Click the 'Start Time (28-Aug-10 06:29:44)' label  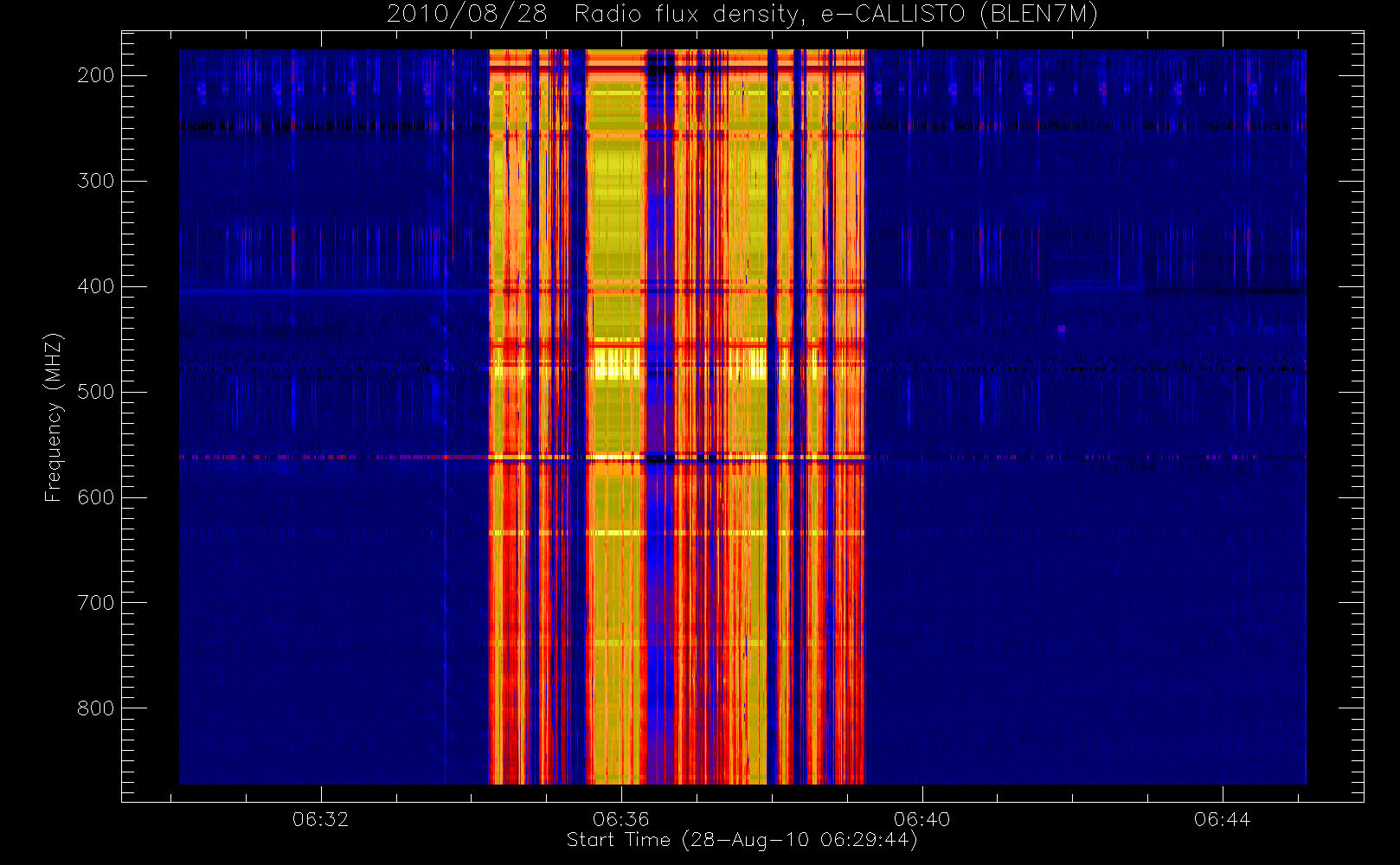[x=742, y=840]
